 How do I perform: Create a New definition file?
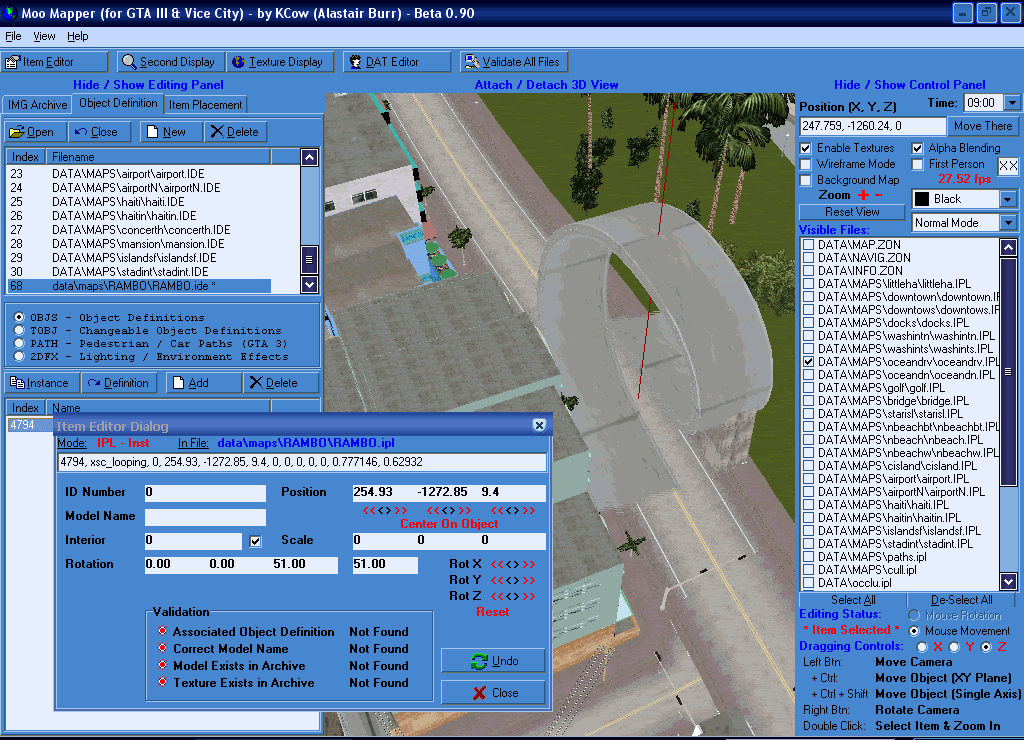tap(171, 132)
